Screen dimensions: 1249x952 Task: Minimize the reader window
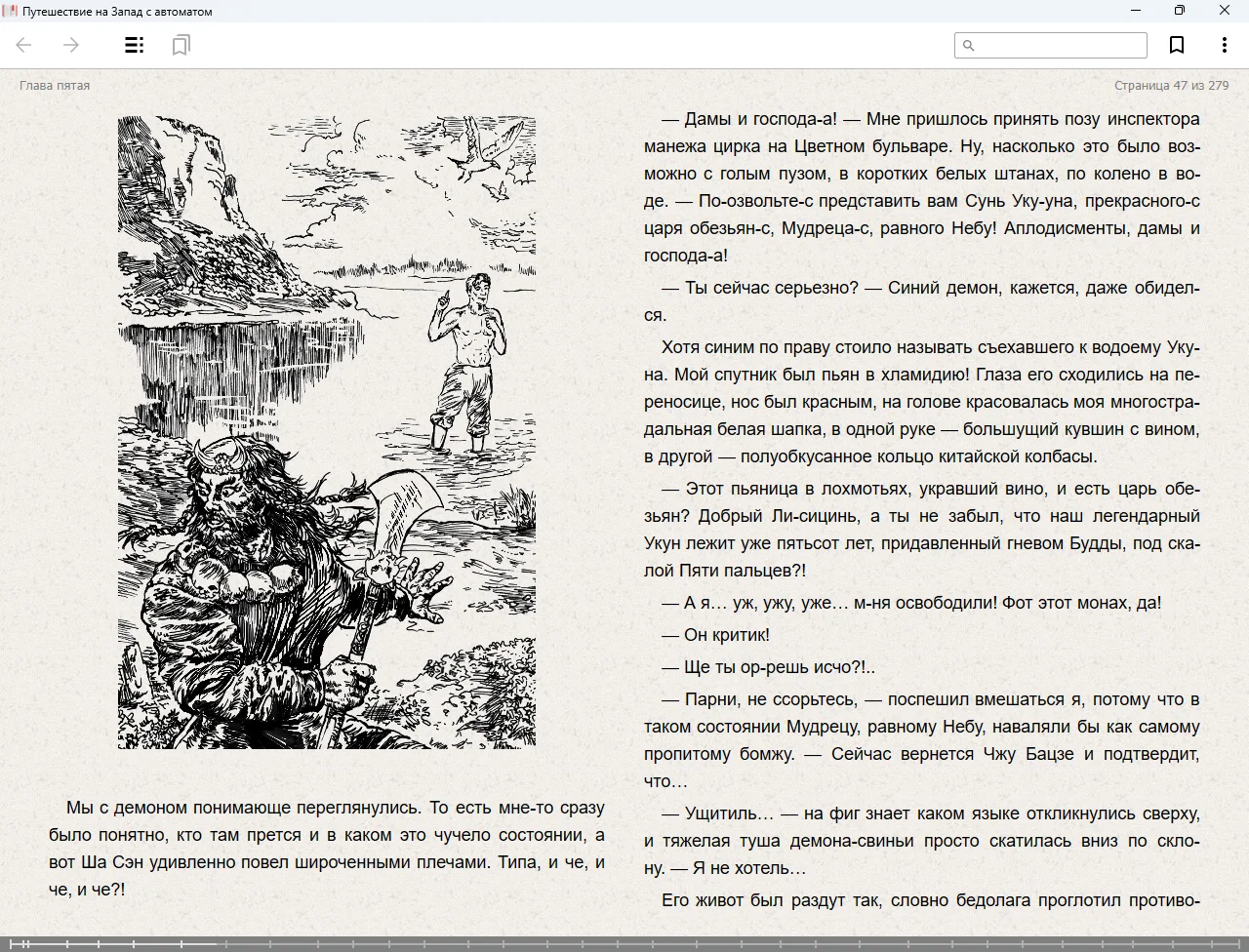(1136, 11)
